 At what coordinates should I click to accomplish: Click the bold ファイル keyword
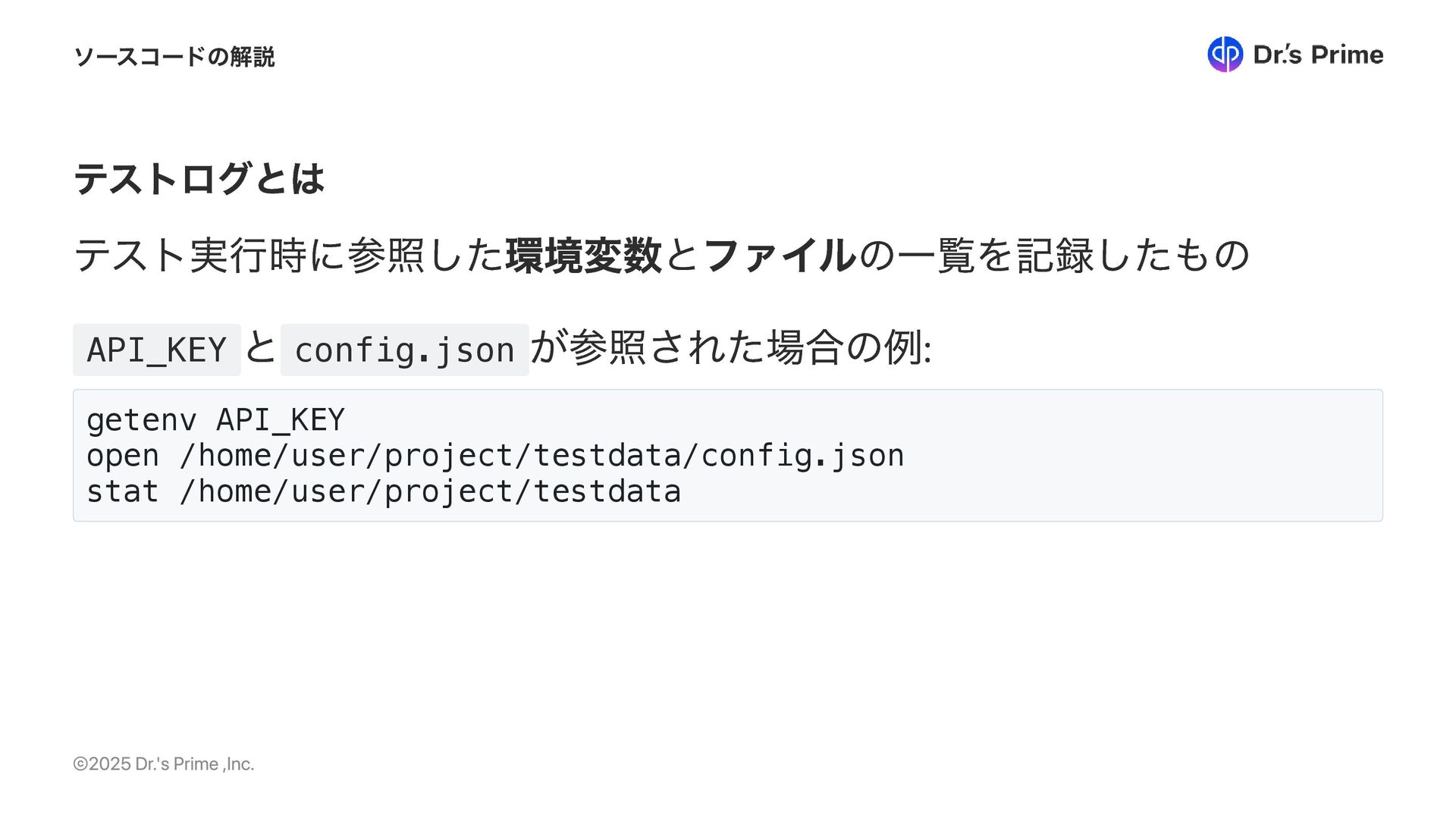[780, 255]
